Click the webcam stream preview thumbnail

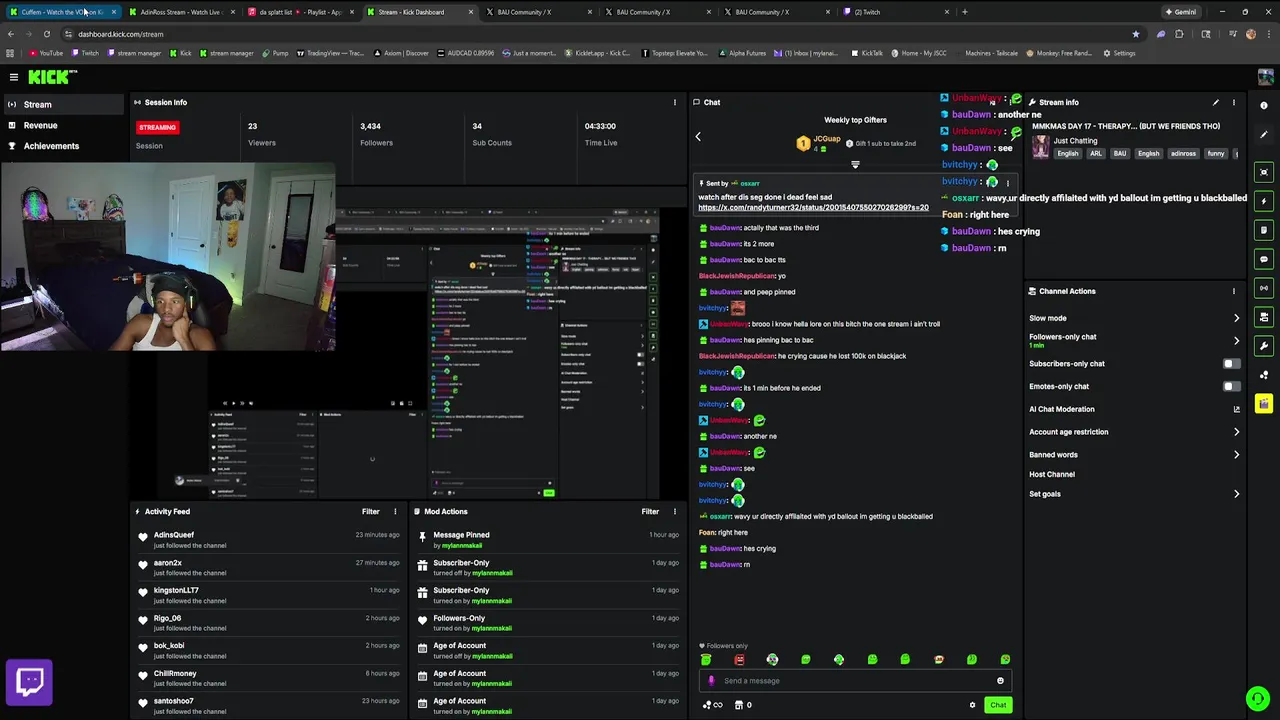(x=168, y=257)
